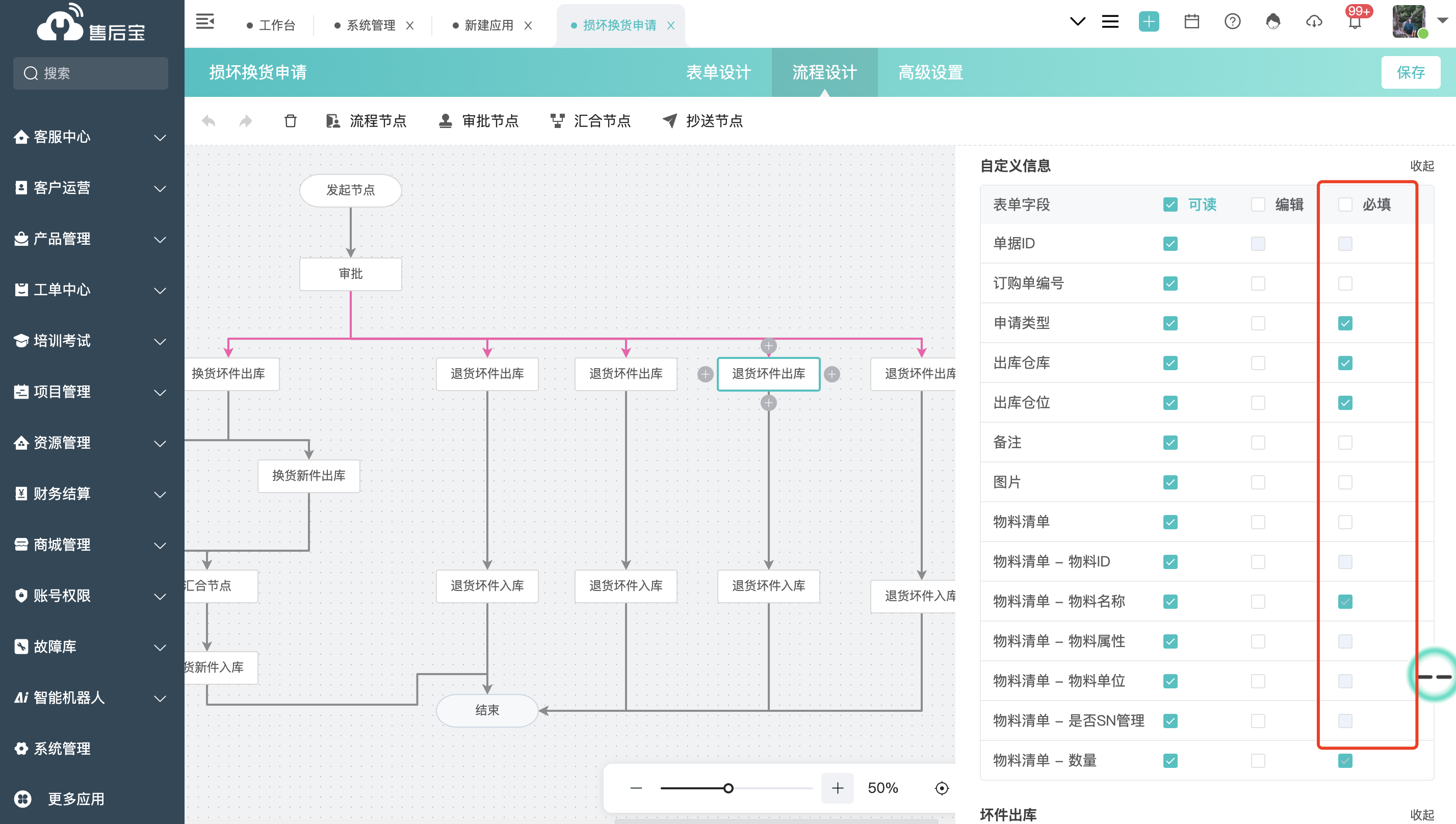This screenshot has height=824, width=1456.
Task: Close the 损坏换货申请 tab
Action: click(670, 25)
